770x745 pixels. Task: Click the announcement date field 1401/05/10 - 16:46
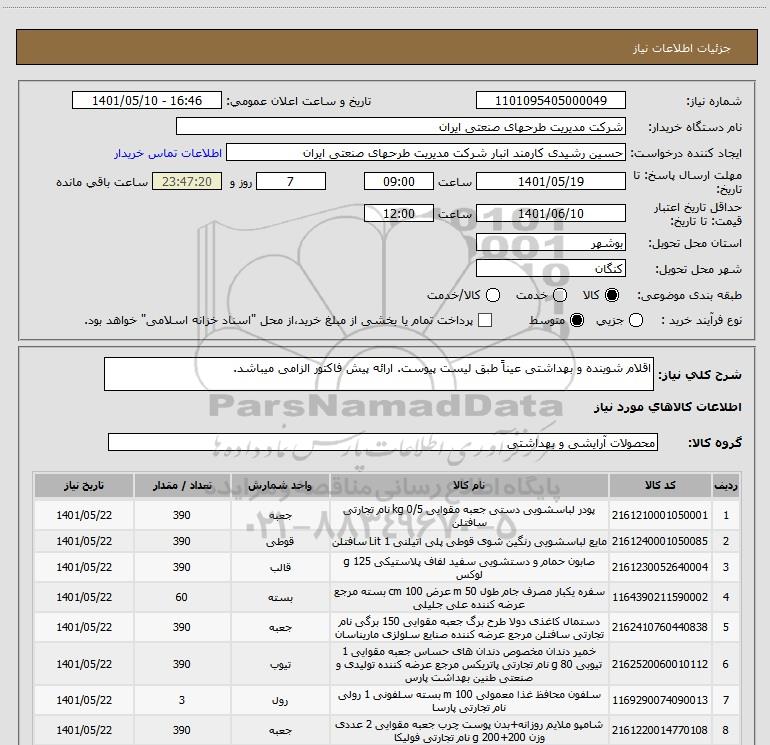tap(147, 100)
